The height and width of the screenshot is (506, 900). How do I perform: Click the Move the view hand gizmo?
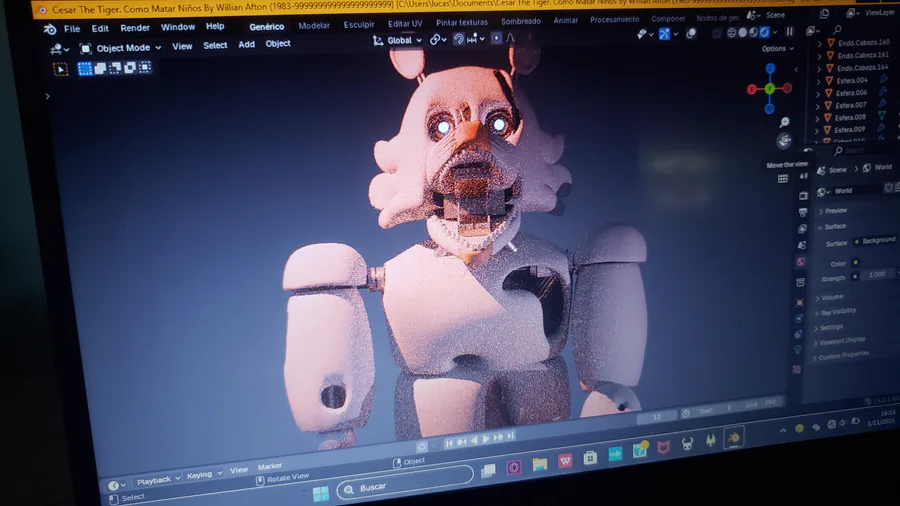783,140
